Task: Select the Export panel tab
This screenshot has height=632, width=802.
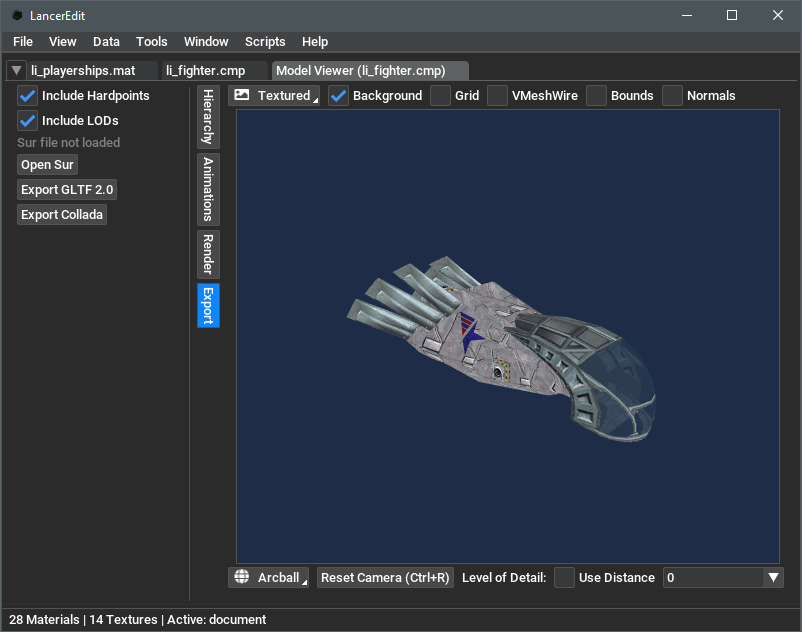Action: 207,305
